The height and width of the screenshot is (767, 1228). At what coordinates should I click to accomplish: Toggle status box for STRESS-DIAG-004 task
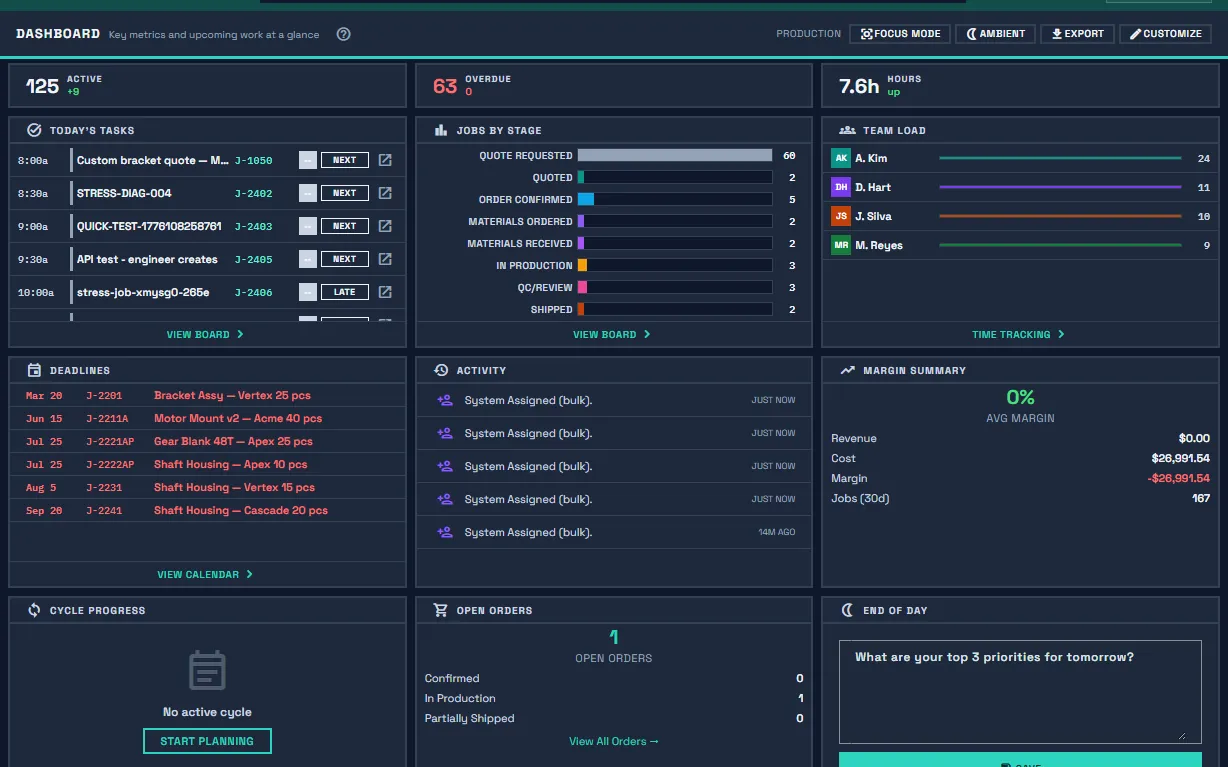click(308, 193)
